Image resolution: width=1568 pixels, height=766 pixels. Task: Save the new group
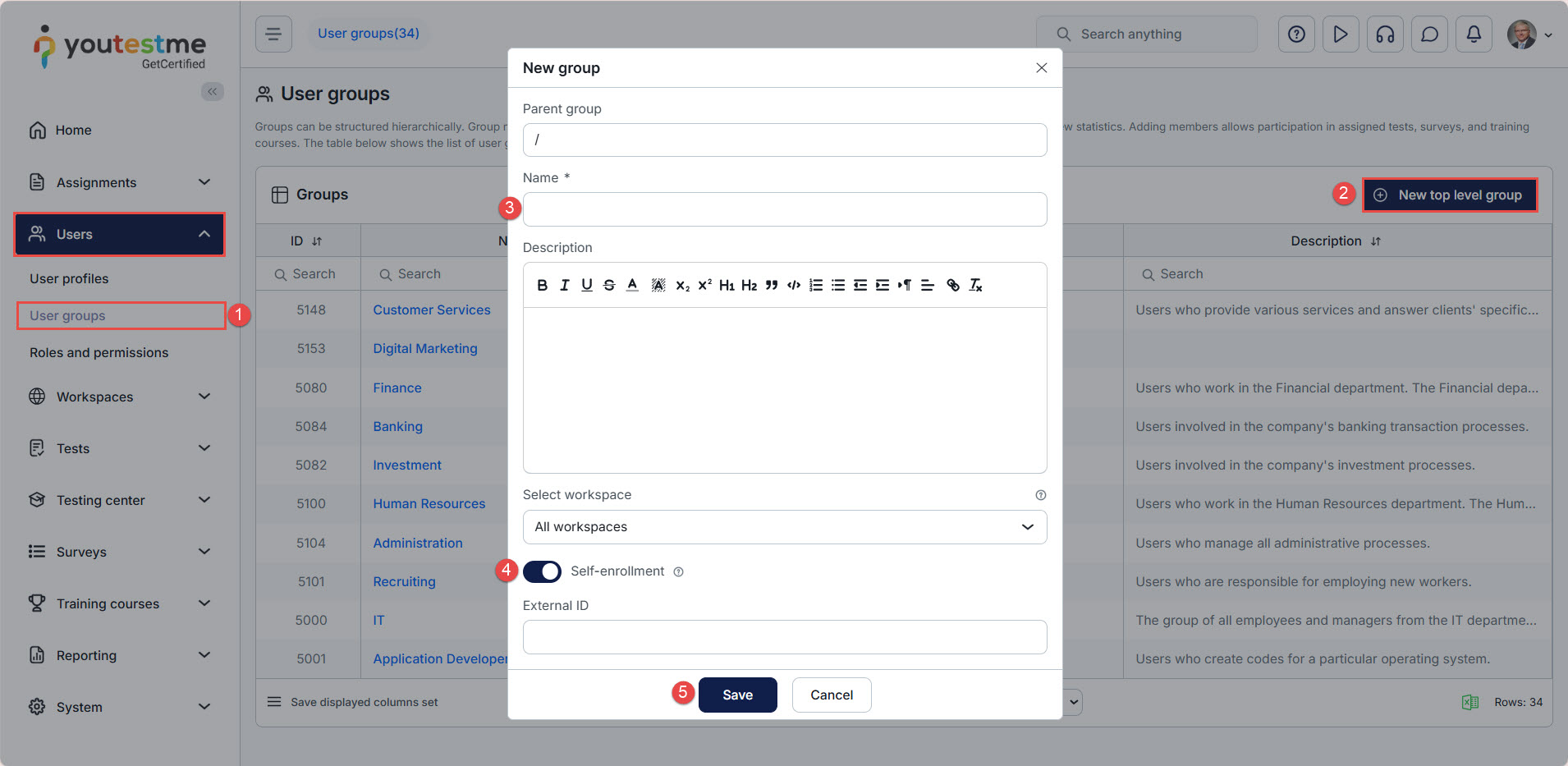tap(737, 695)
